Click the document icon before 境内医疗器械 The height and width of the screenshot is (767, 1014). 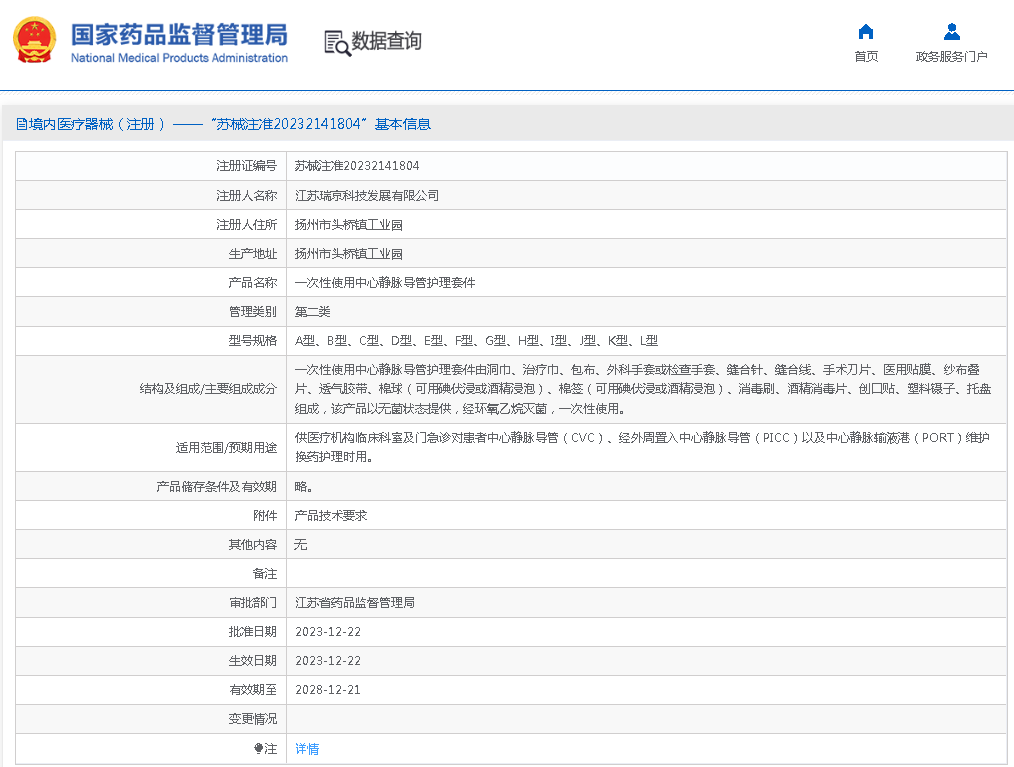click(21, 124)
